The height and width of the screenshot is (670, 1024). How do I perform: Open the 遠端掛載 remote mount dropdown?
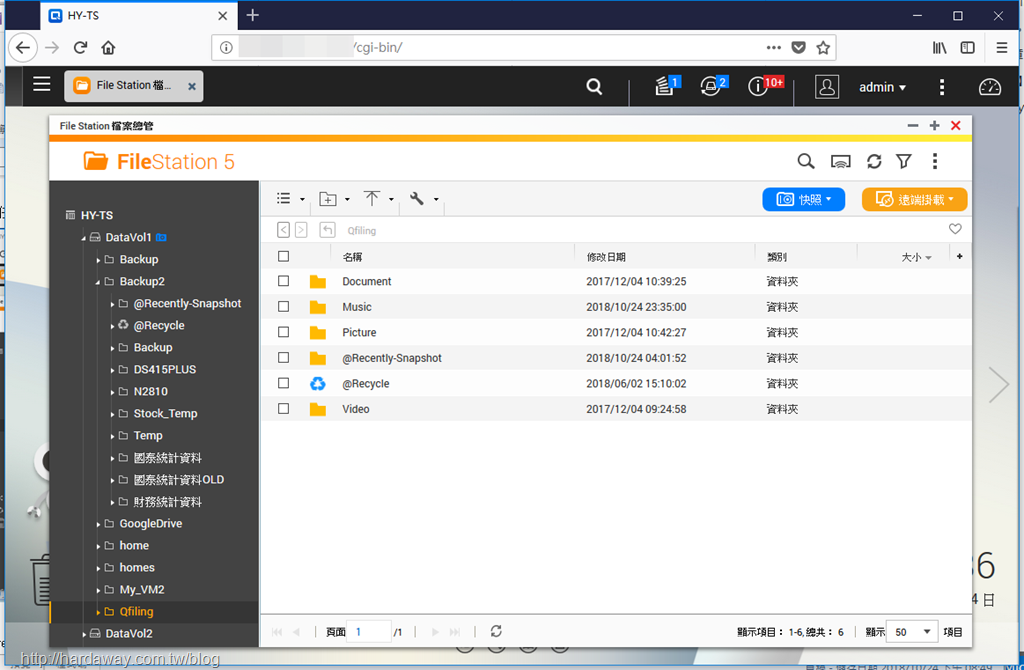click(914, 199)
